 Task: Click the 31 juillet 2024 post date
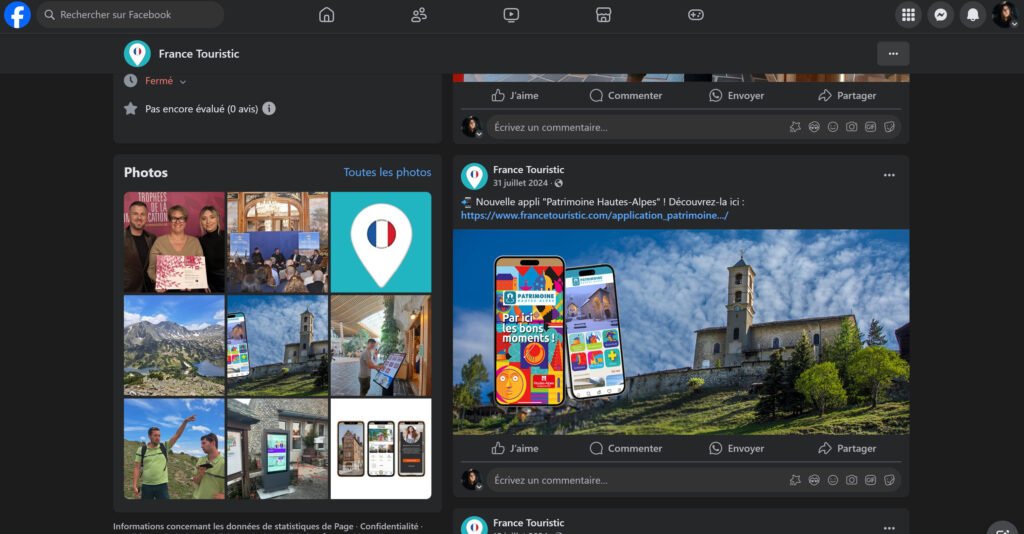[x=520, y=183]
